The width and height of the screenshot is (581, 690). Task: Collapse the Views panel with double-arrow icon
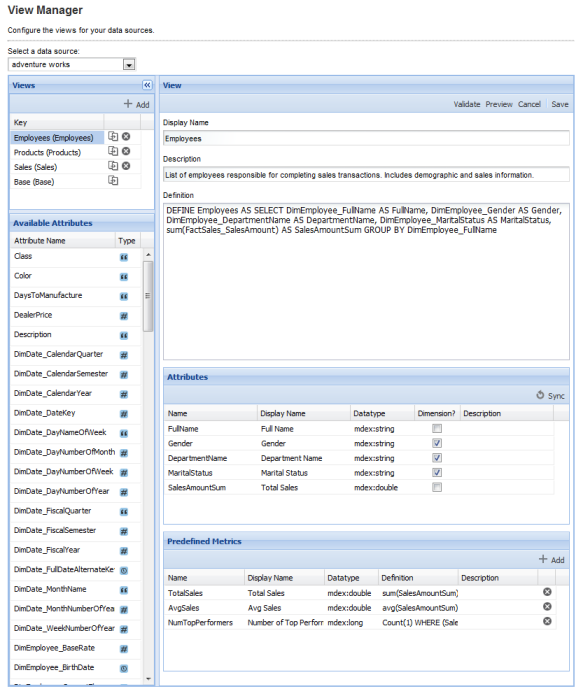[x=147, y=85]
